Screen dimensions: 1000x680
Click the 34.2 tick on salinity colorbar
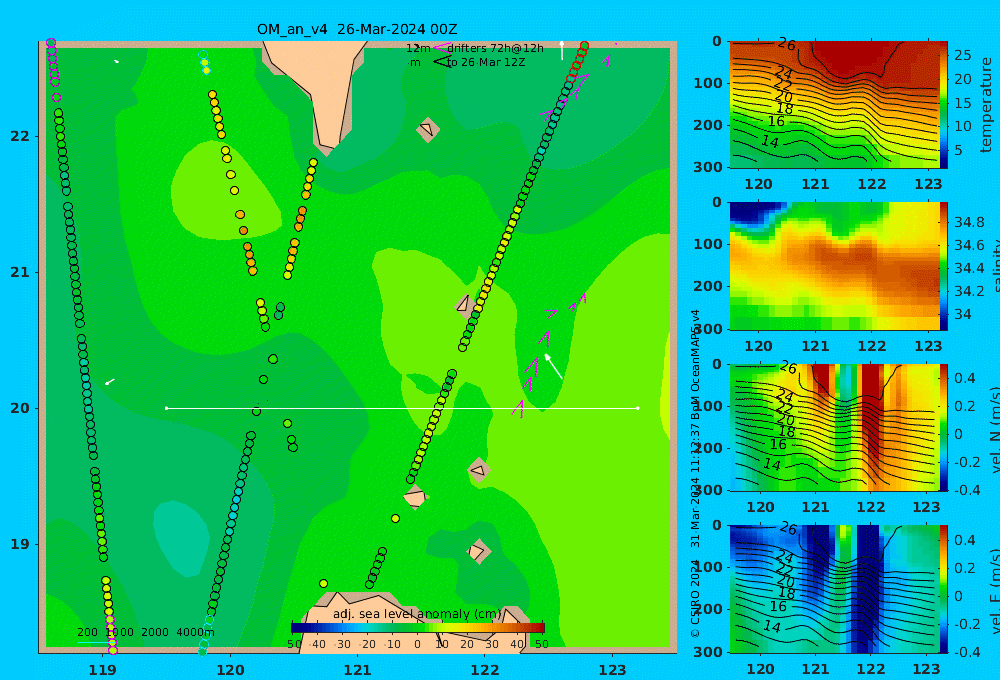[x=969, y=291]
